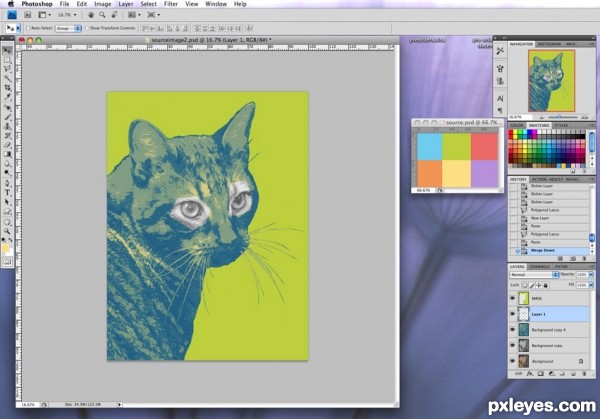Open the blend mode Normal dropdown
Screen dimensions: 600x419
[535, 275]
